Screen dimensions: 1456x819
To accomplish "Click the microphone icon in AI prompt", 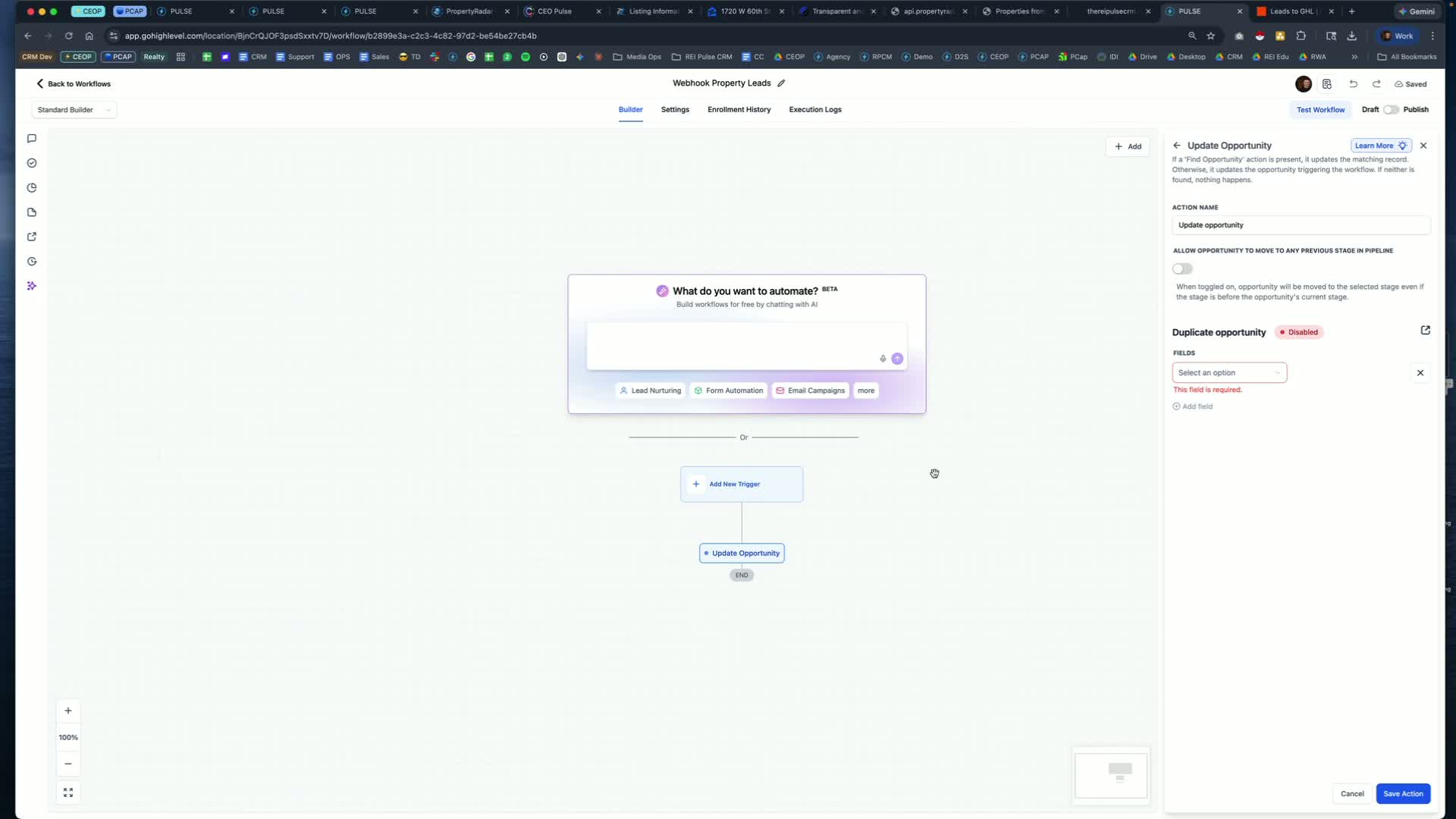I will tap(883, 359).
